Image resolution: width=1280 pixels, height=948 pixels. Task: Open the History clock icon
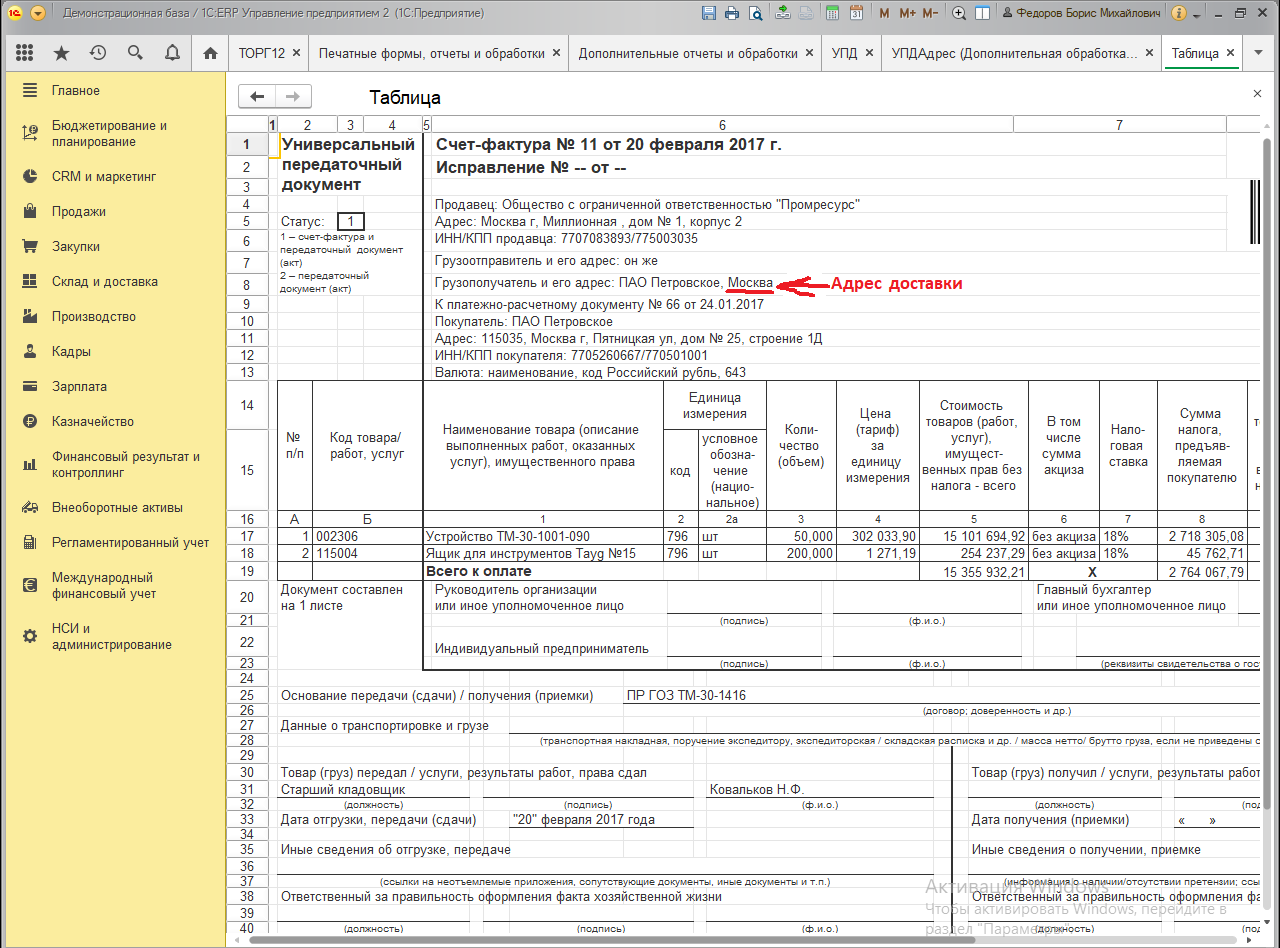98,53
